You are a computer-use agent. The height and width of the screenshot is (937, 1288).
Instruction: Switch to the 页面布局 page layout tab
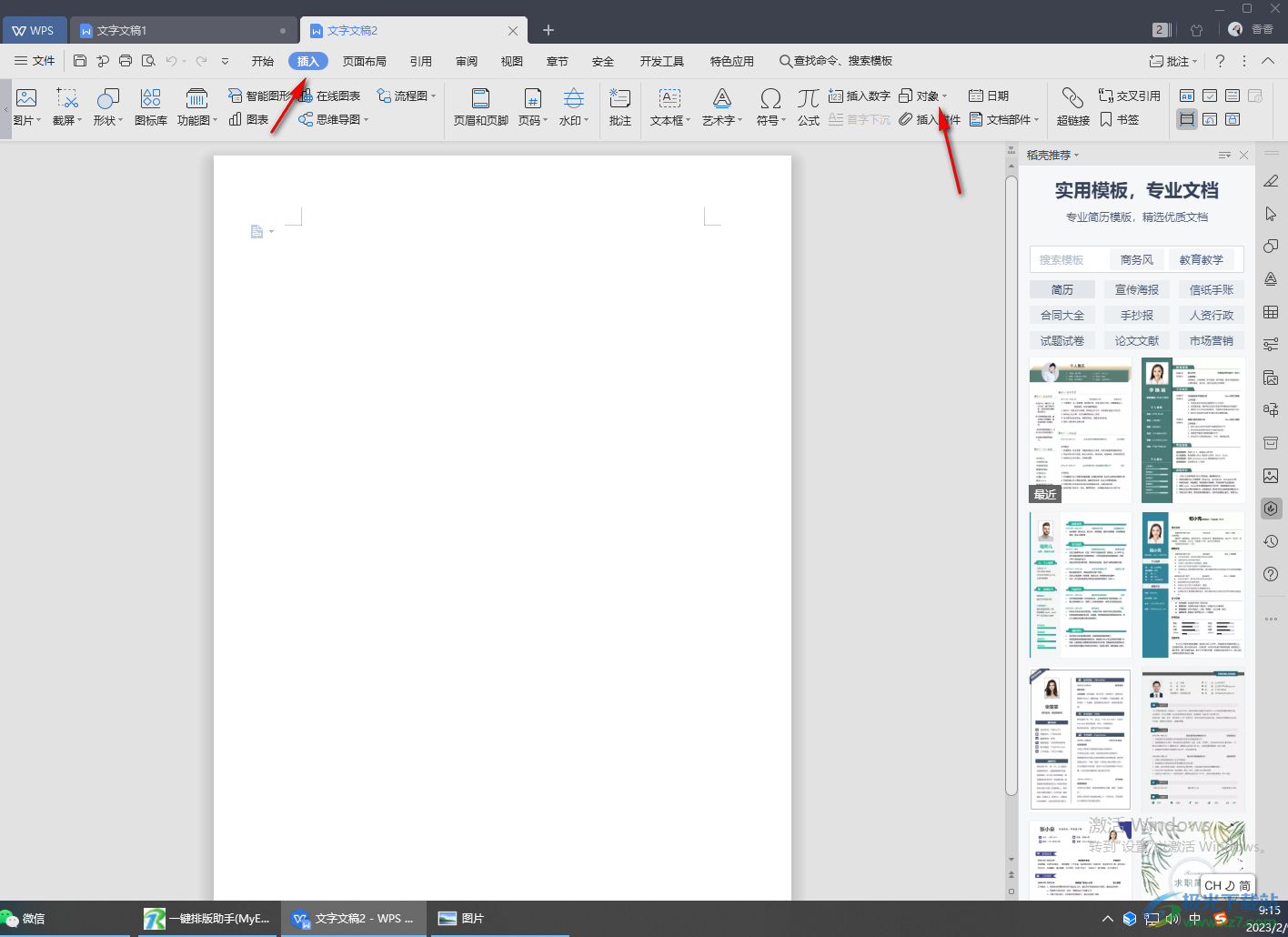365,61
